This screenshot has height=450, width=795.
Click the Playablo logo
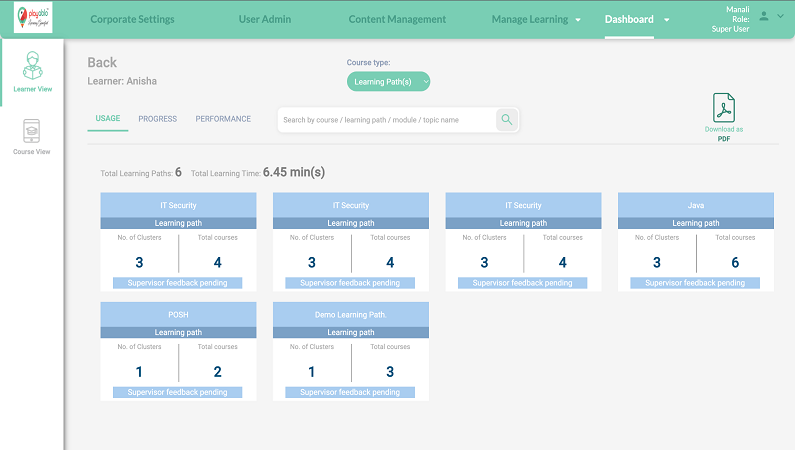pyautogui.click(x=33, y=19)
